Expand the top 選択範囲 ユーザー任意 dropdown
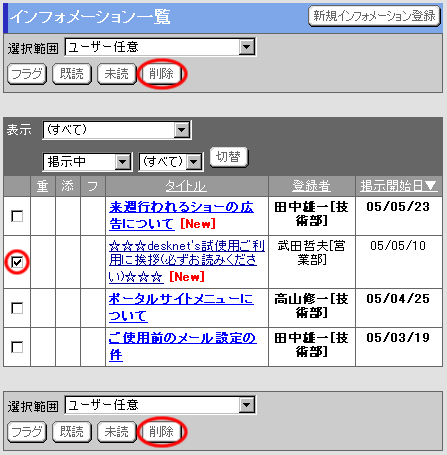This screenshot has width=447, height=455. pos(160,47)
